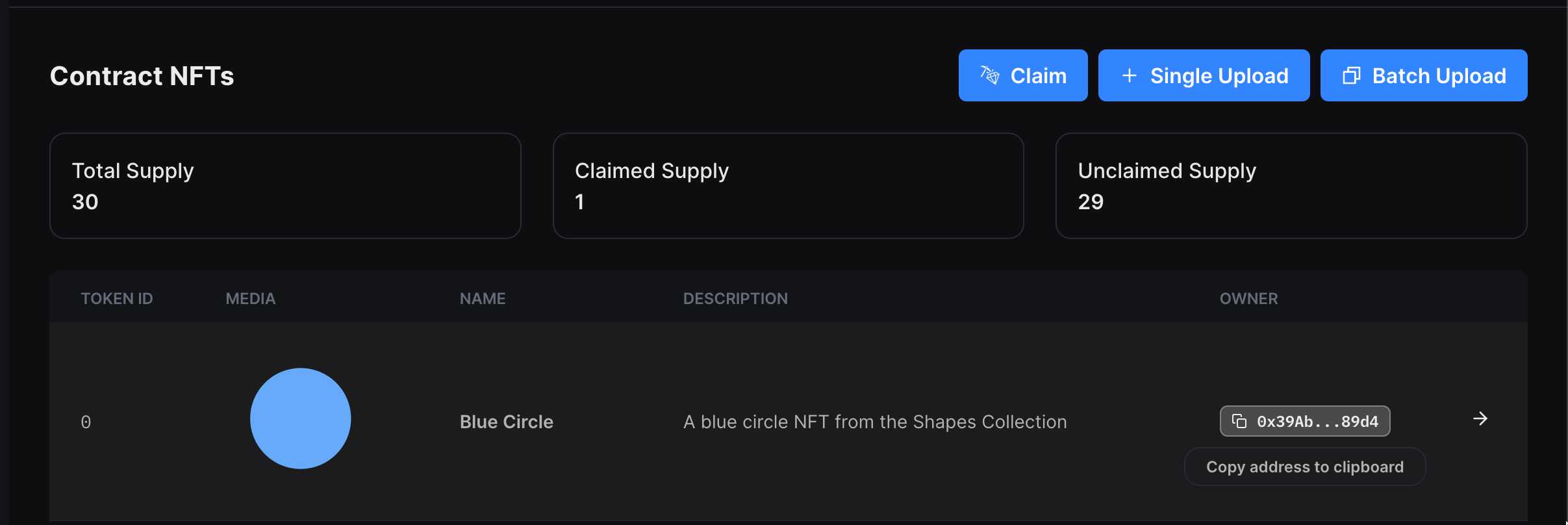
Task: Click the TOKEN ID column header
Action: 117,298
